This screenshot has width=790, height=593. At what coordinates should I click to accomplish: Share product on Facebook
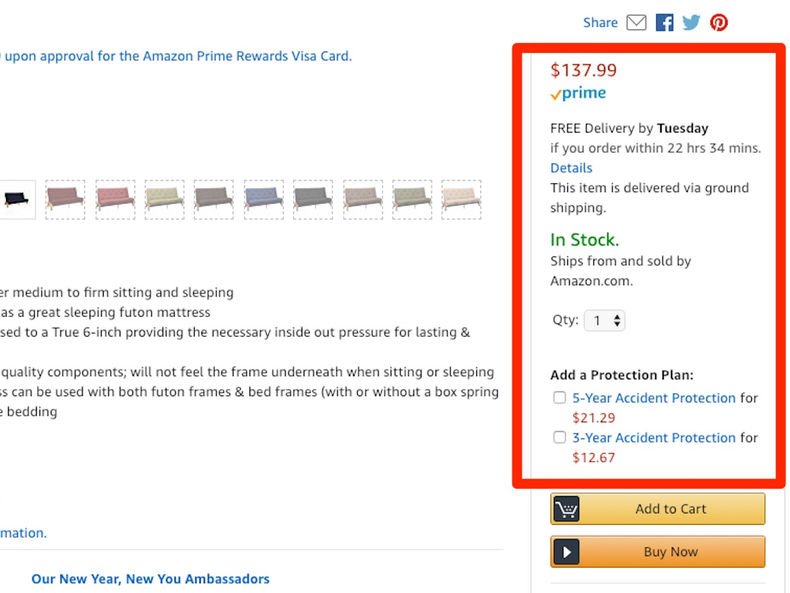(664, 22)
